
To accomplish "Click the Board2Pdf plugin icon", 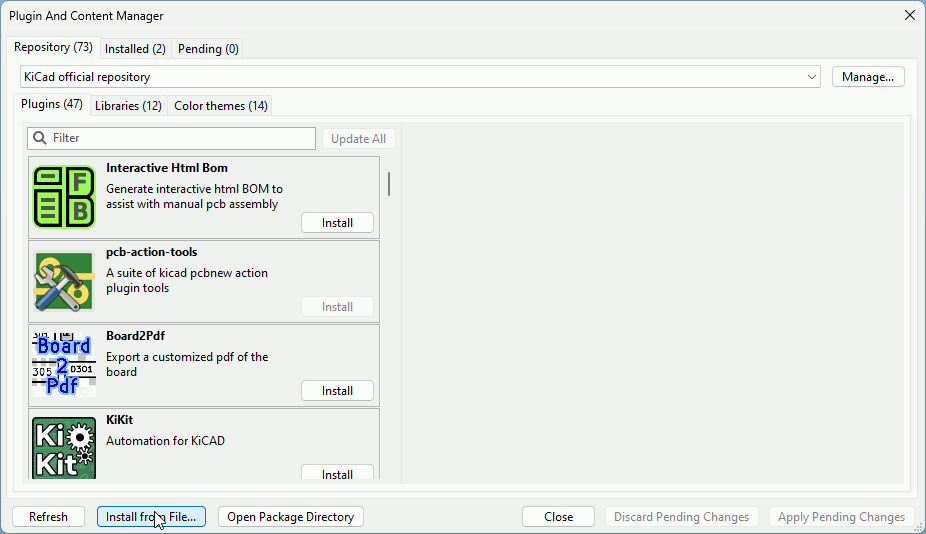I will pos(64,365).
